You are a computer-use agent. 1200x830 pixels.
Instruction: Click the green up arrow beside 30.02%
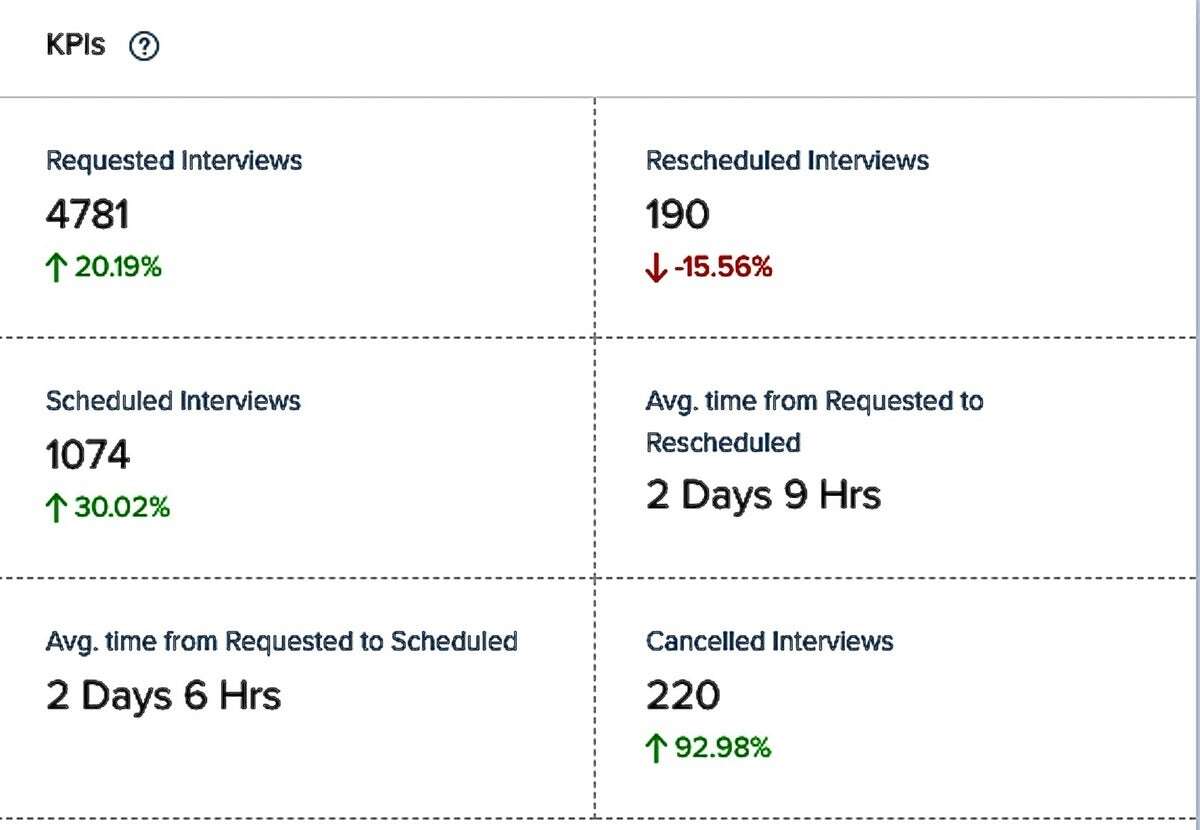tap(57, 507)
